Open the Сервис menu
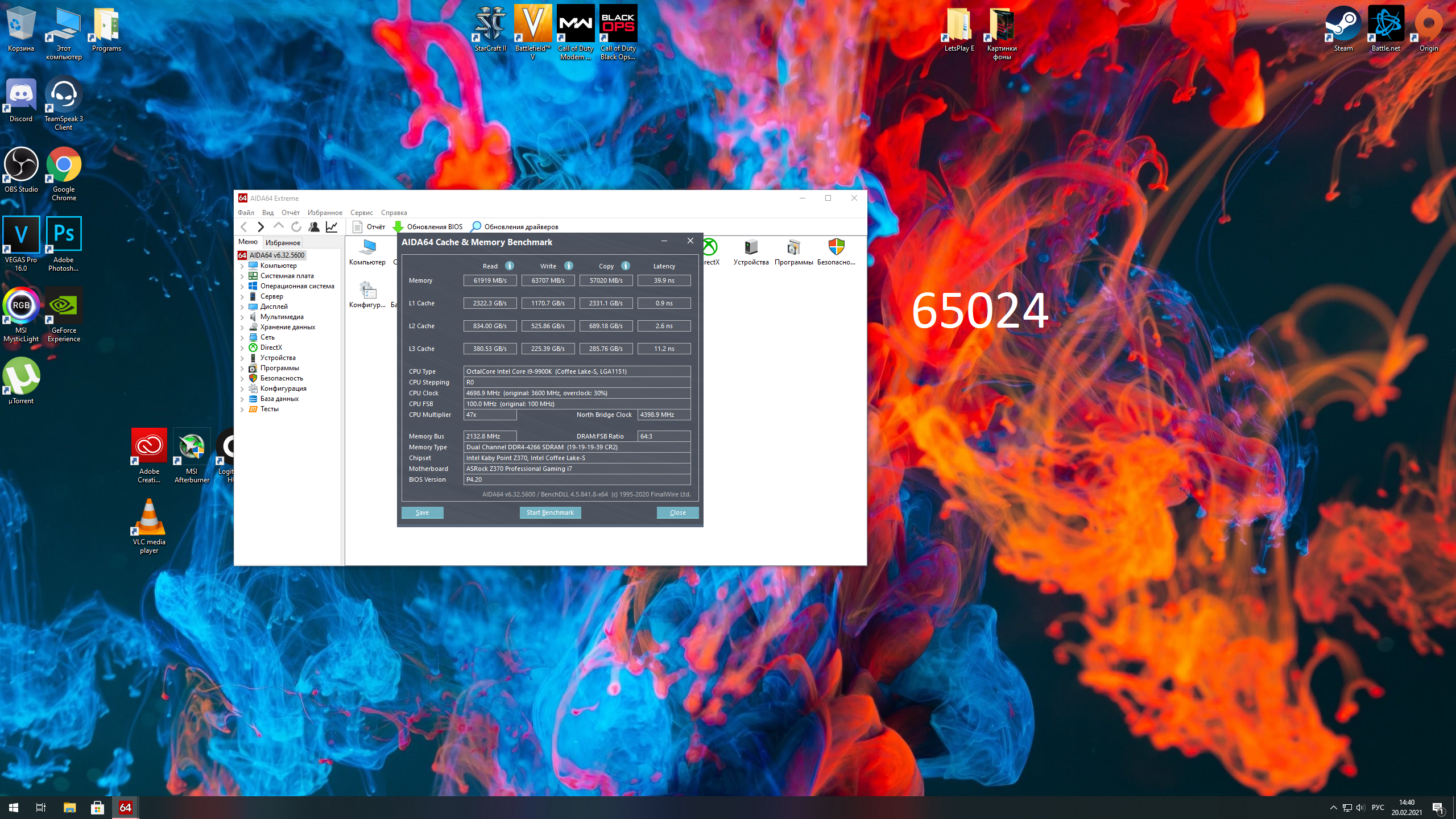This screenshot has width=1456, height=819. pyautogui.click(x=361, y=213)
